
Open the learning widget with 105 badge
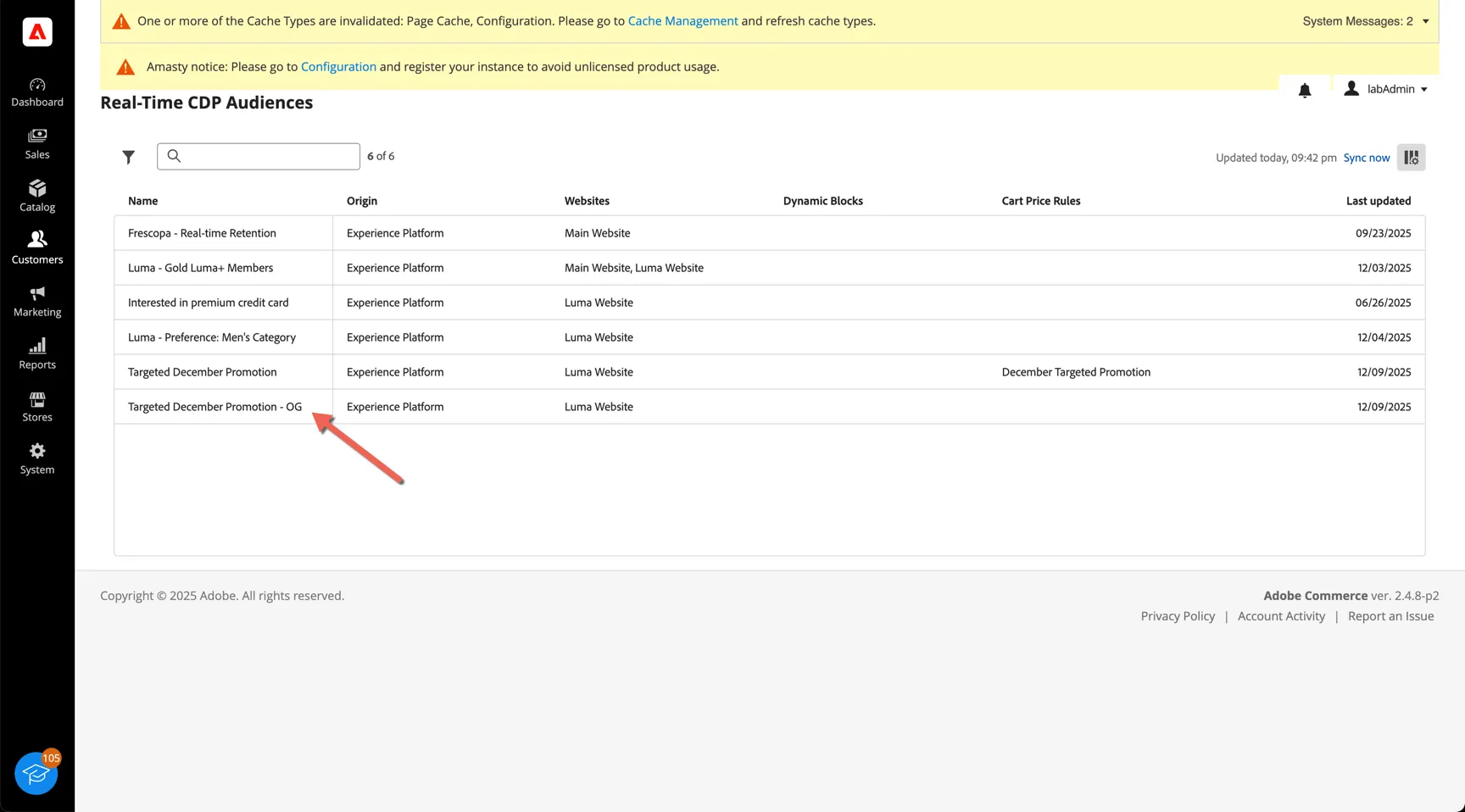pos(36,773)
